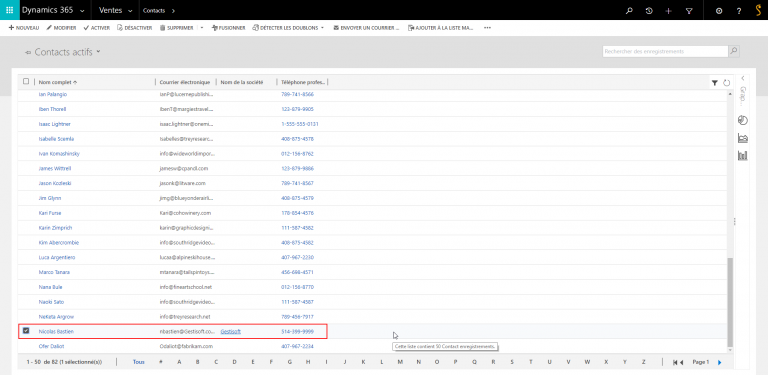Click the quick create plus icon
The width and height of the screenshot is (768, 375).
(x=669, y=10)
